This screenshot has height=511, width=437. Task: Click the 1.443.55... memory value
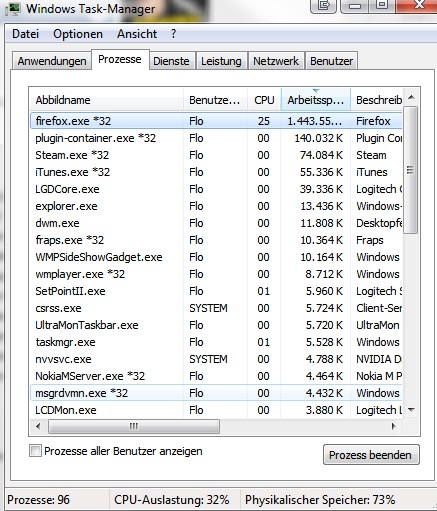point(315,121)
